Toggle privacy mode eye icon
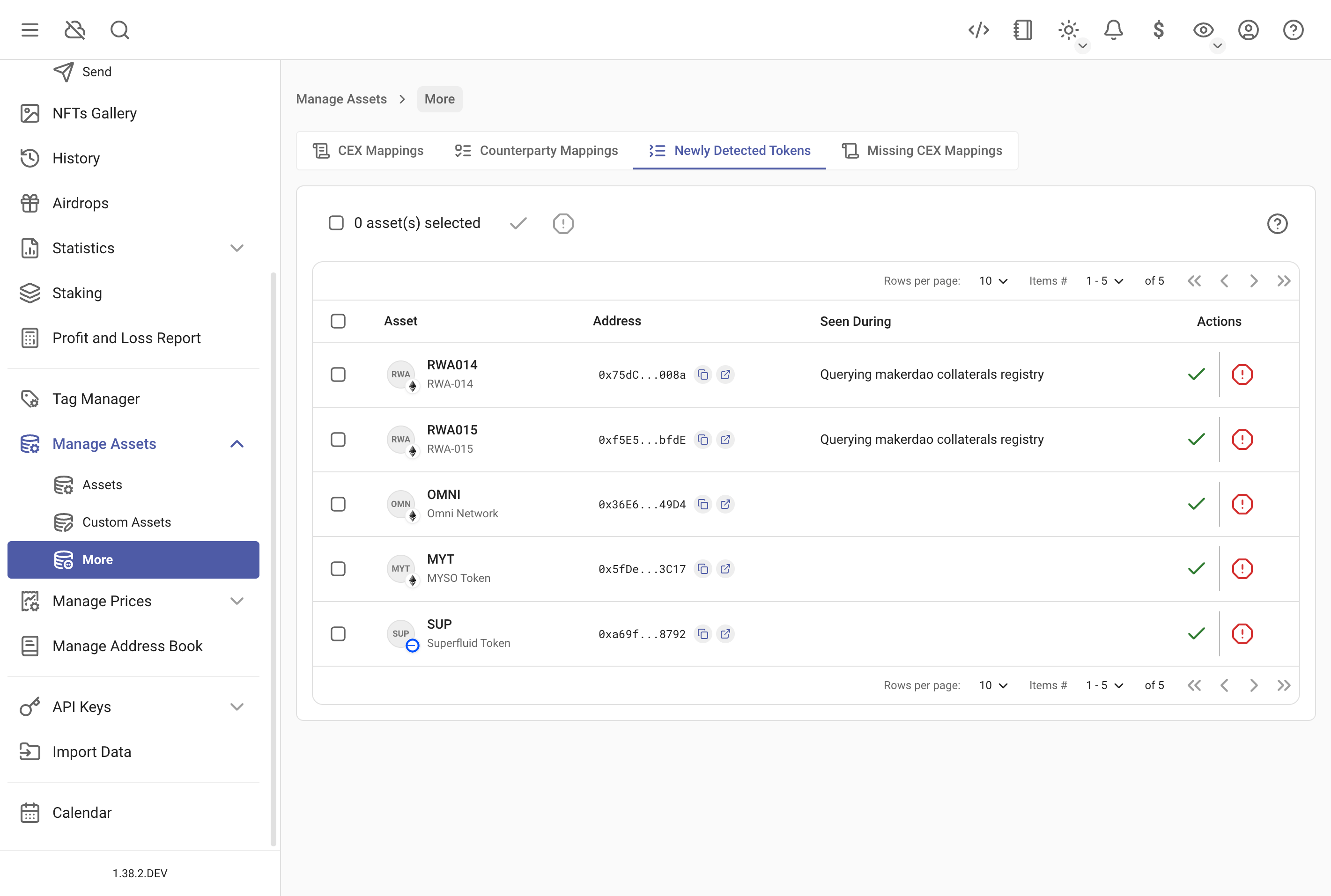1331x896 pixels. [x=1203, y=29]
